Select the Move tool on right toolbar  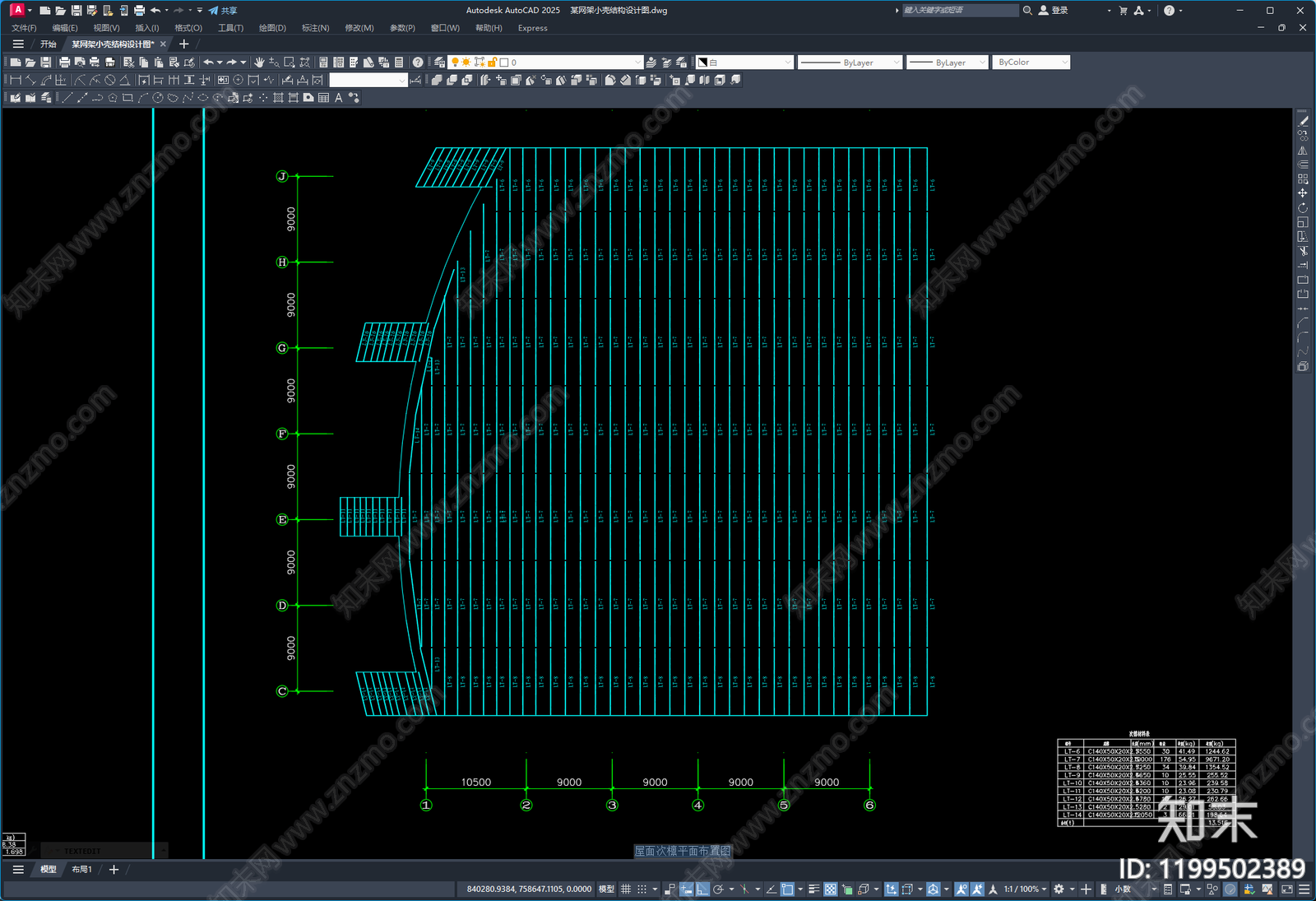pyautogui.click(x=1303, y=193)
